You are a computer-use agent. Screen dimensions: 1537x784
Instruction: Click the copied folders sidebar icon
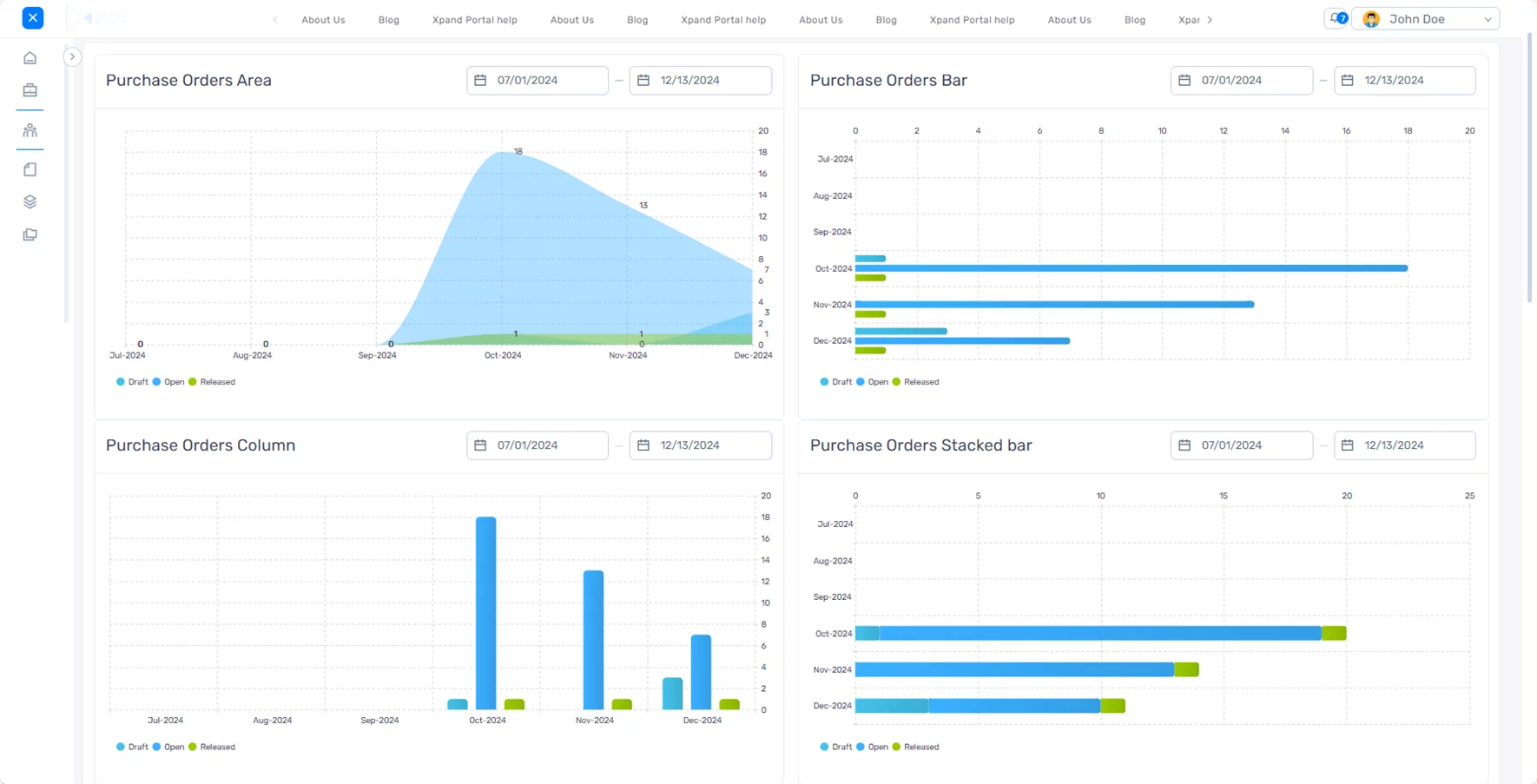[30, 234]
